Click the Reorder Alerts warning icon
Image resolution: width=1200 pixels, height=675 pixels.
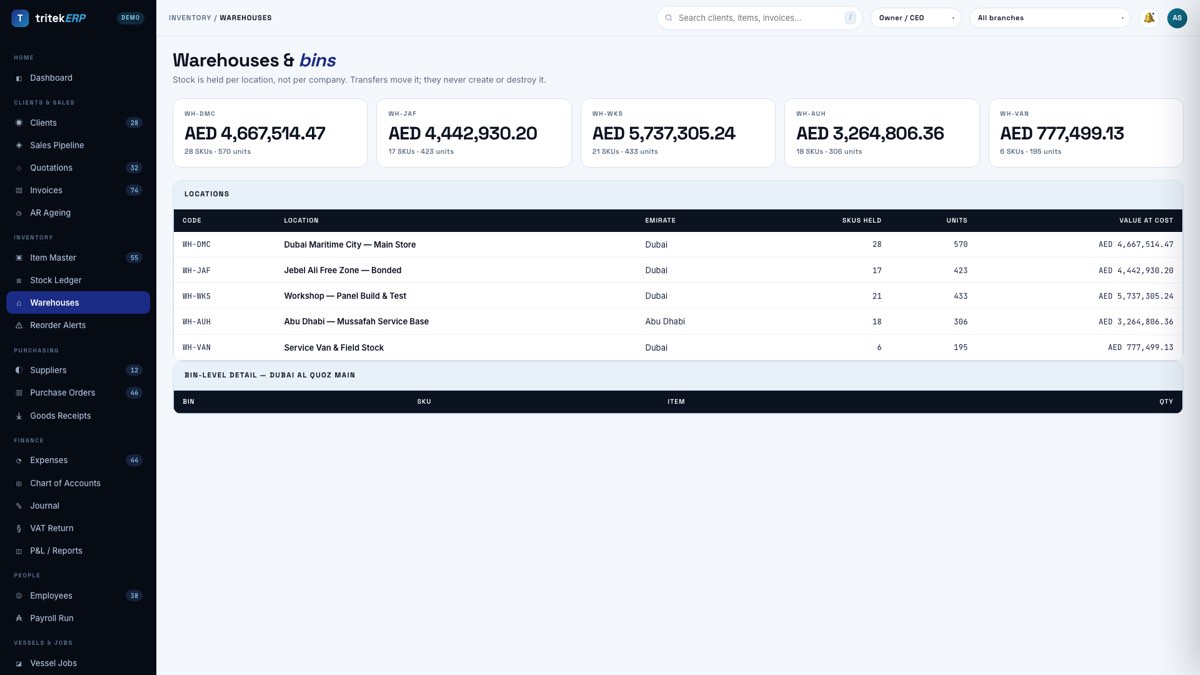click(x=19, y=325)
